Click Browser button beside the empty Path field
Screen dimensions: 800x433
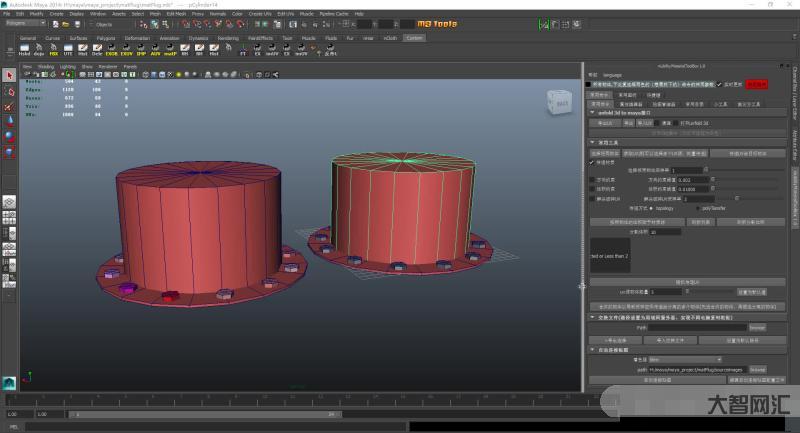(757, 327)
